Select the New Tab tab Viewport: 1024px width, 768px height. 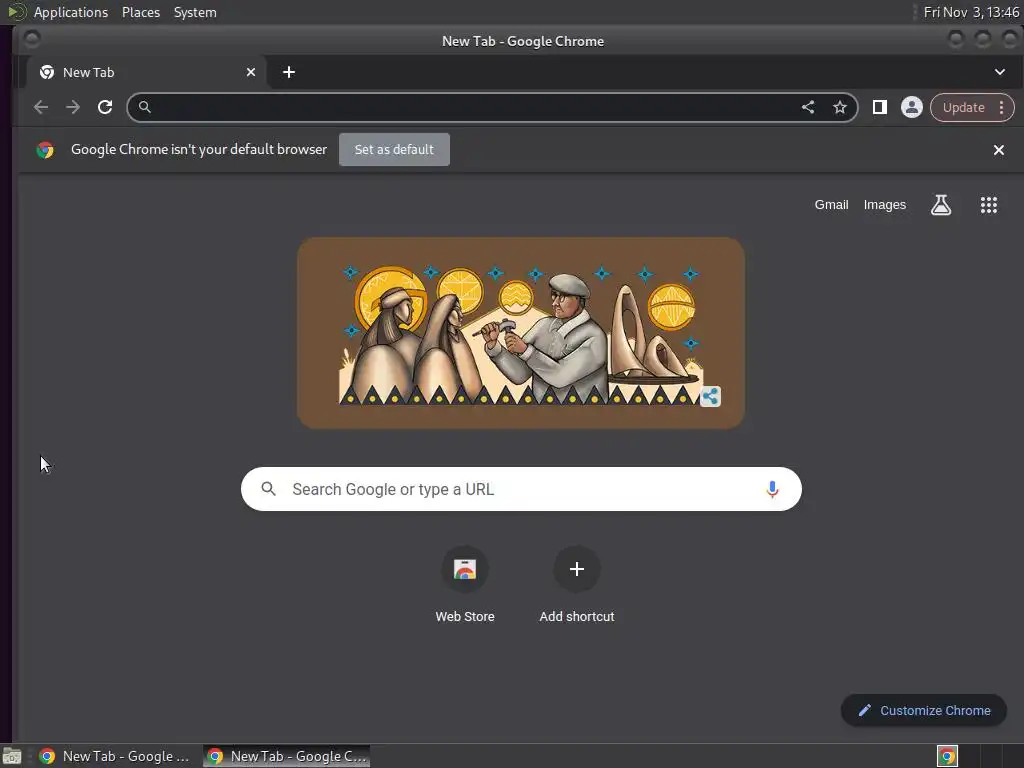click(147, 72)
